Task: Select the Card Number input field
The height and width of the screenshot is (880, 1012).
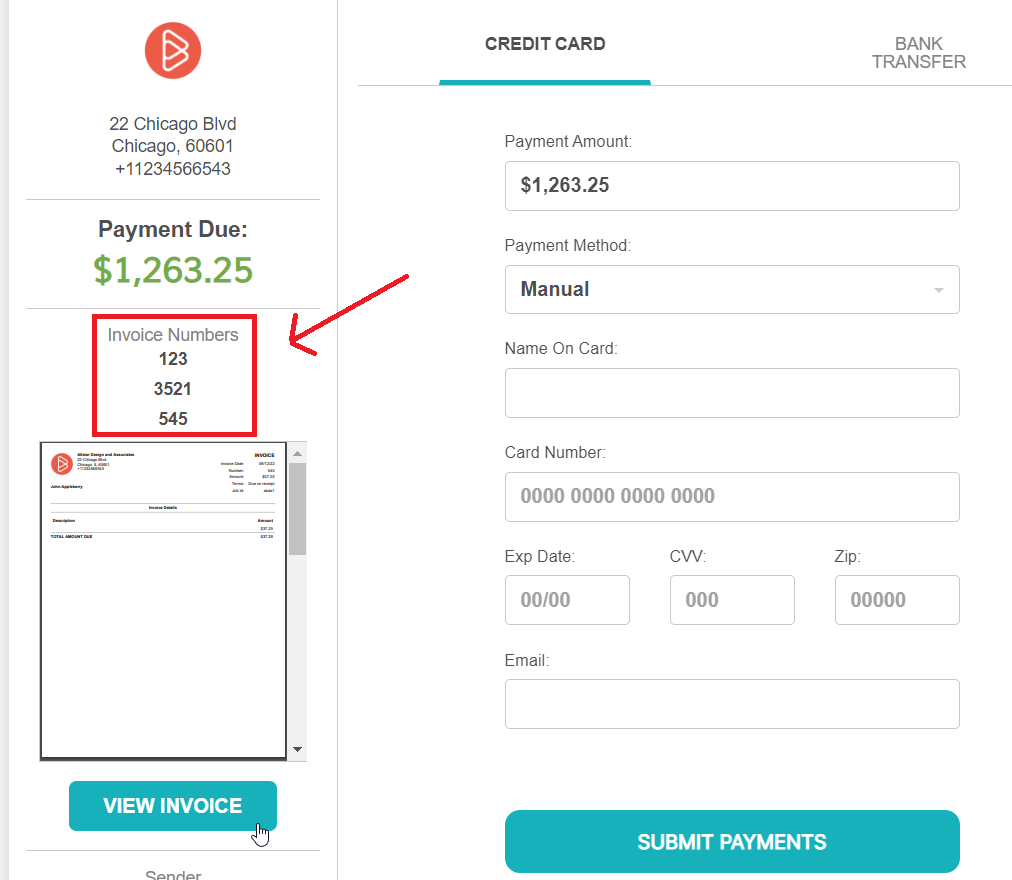Action: 732,496
